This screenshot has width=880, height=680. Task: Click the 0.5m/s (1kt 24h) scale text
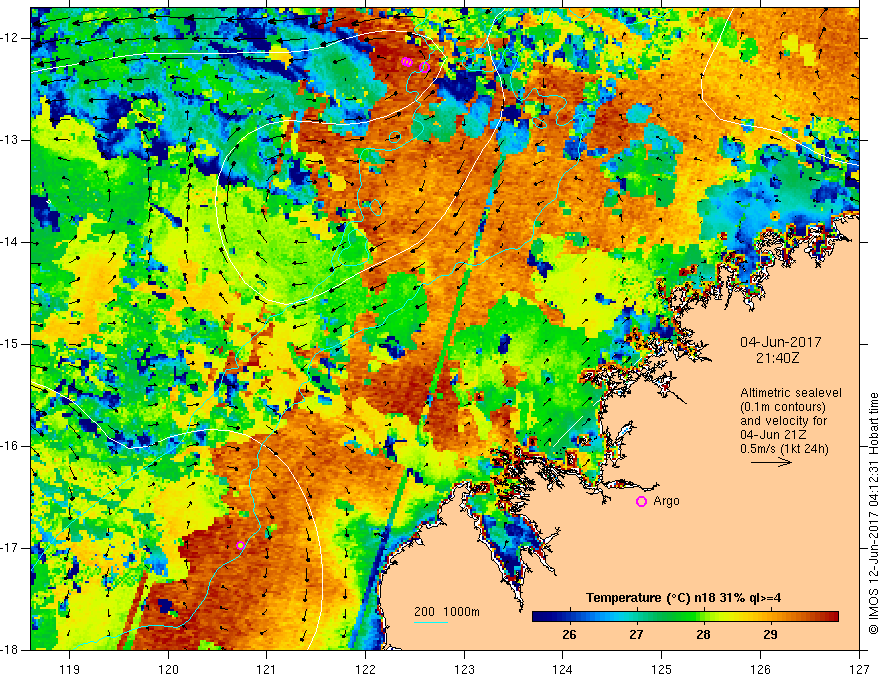(x=784, y=449)
